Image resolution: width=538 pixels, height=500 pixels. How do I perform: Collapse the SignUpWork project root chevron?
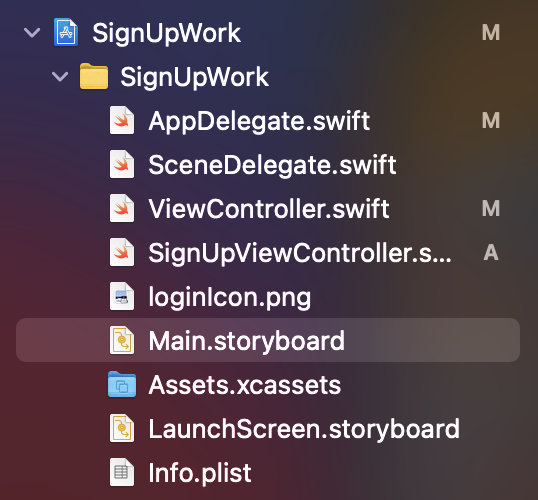(x=32, y=33)
